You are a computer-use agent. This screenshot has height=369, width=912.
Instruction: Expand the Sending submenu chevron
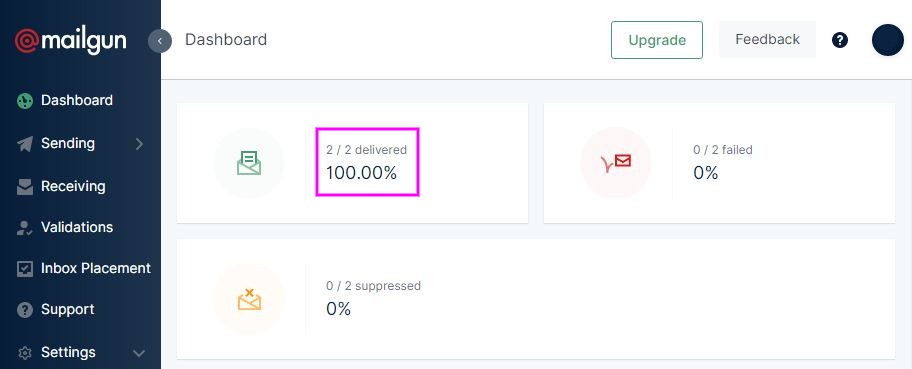coord(139,144)
